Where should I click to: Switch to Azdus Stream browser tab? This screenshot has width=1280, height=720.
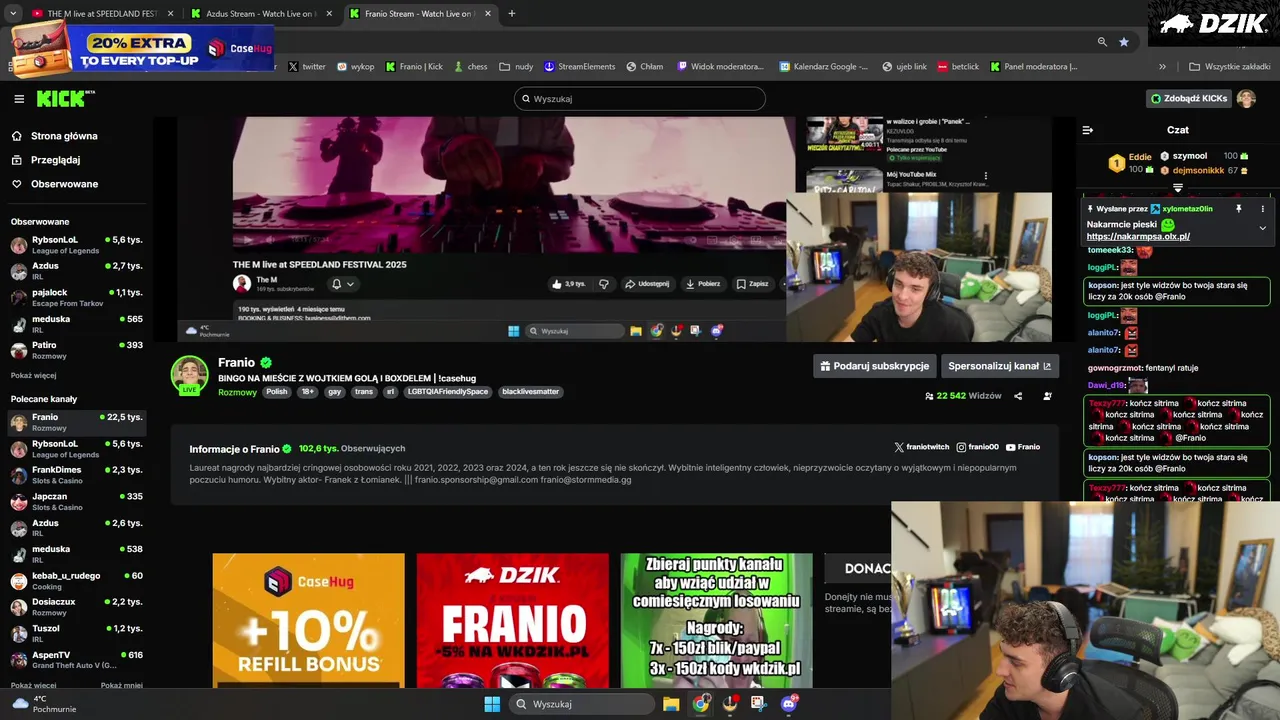click(x=260, y=14)
